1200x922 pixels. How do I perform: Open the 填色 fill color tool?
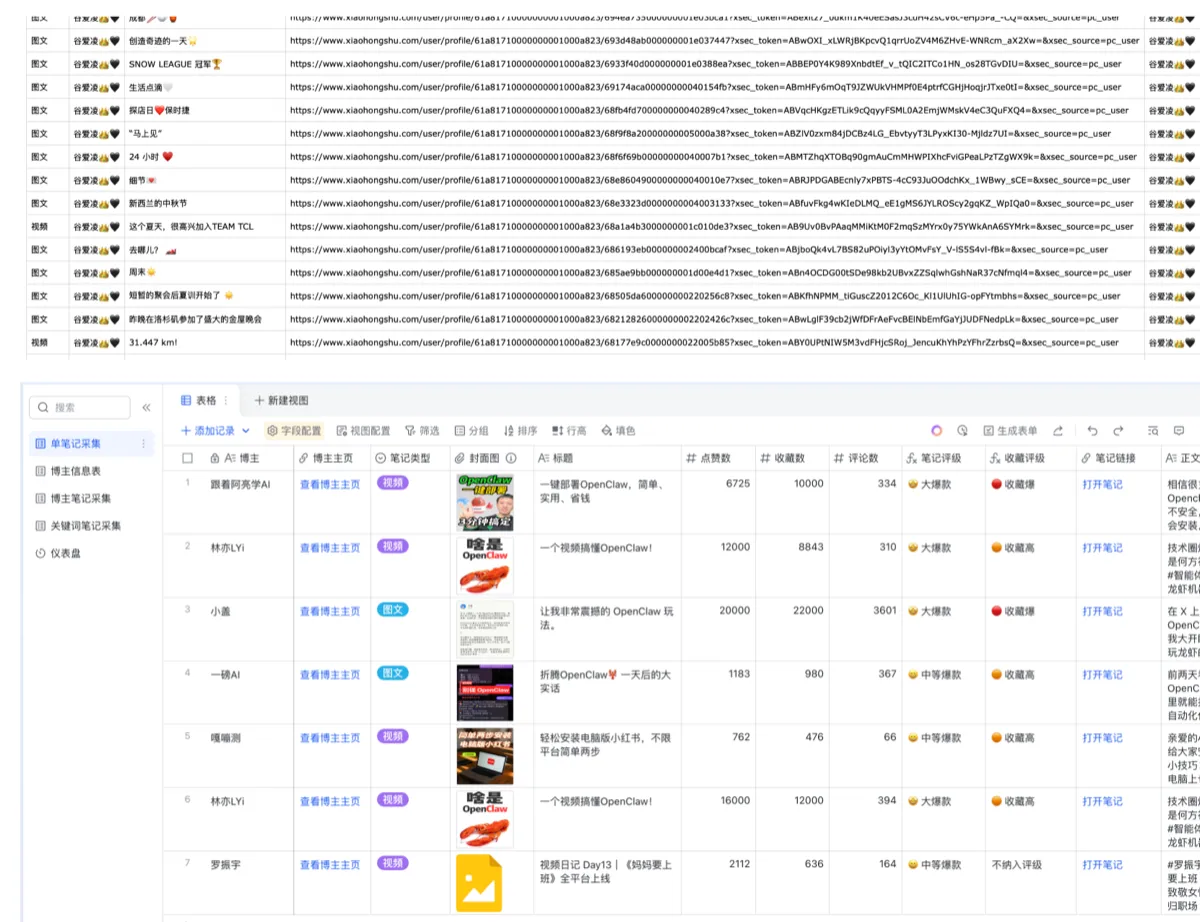[618, 431]
